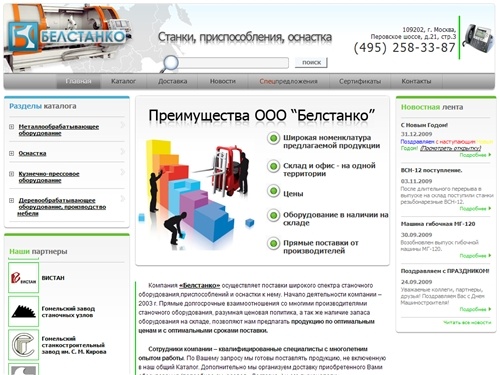Click Подробнее under Поздравляем с ПРАЗДНИКОМ
This screenshot has height=375, width=500.
point(475,309)
